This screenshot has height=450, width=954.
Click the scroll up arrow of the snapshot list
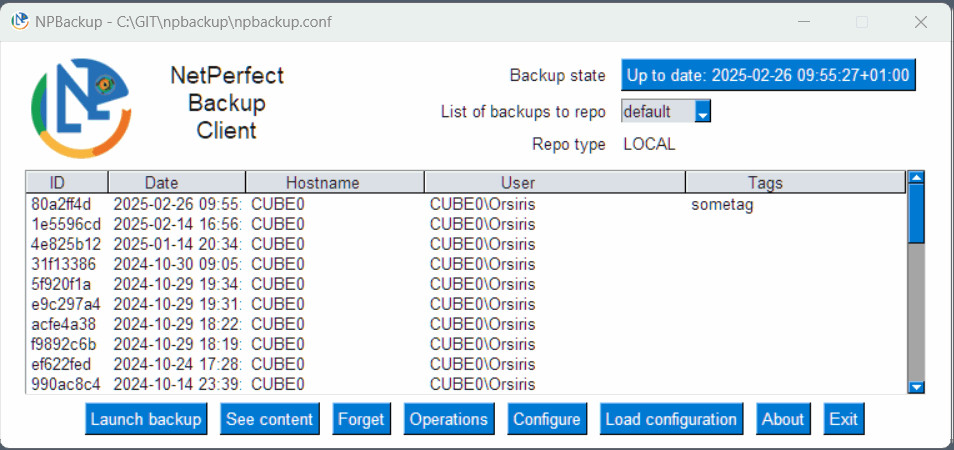tap(915, 178)
